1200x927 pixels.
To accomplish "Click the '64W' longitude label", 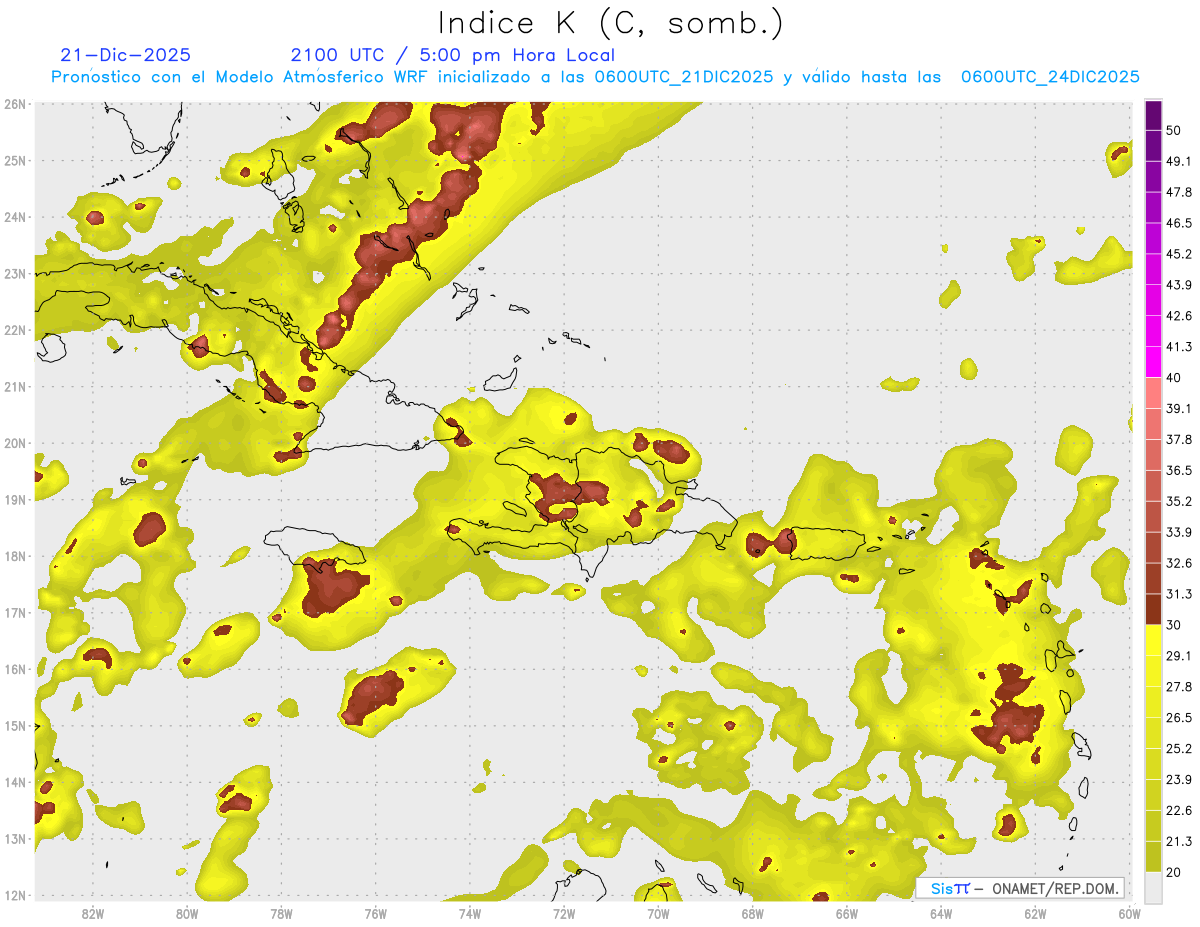I will (941, 913).
